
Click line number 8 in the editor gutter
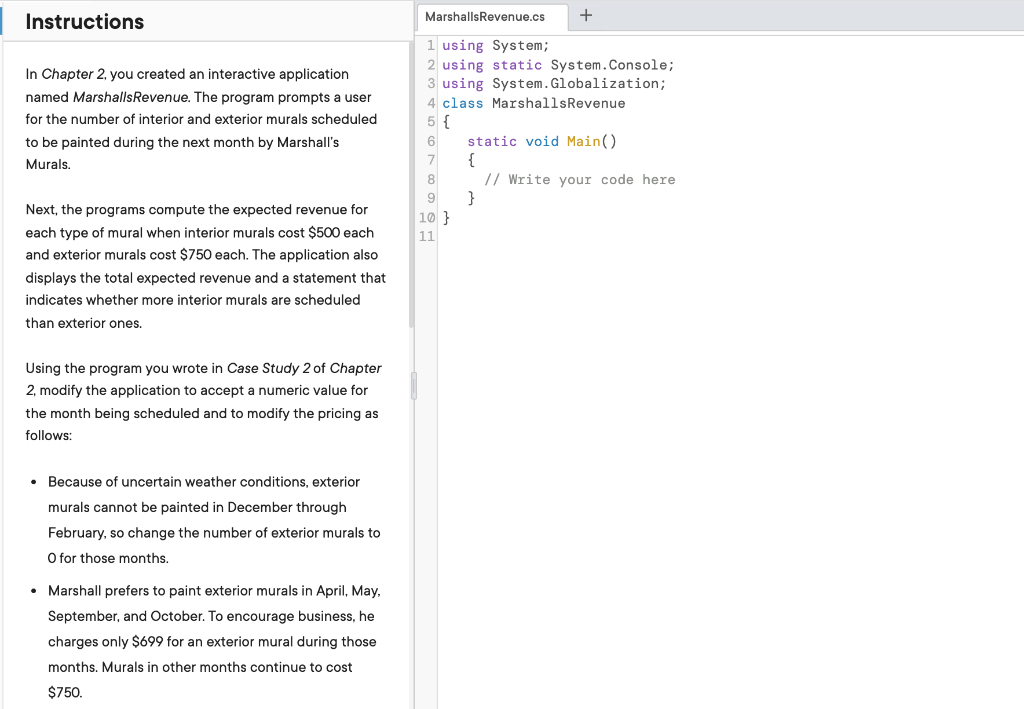431,179
